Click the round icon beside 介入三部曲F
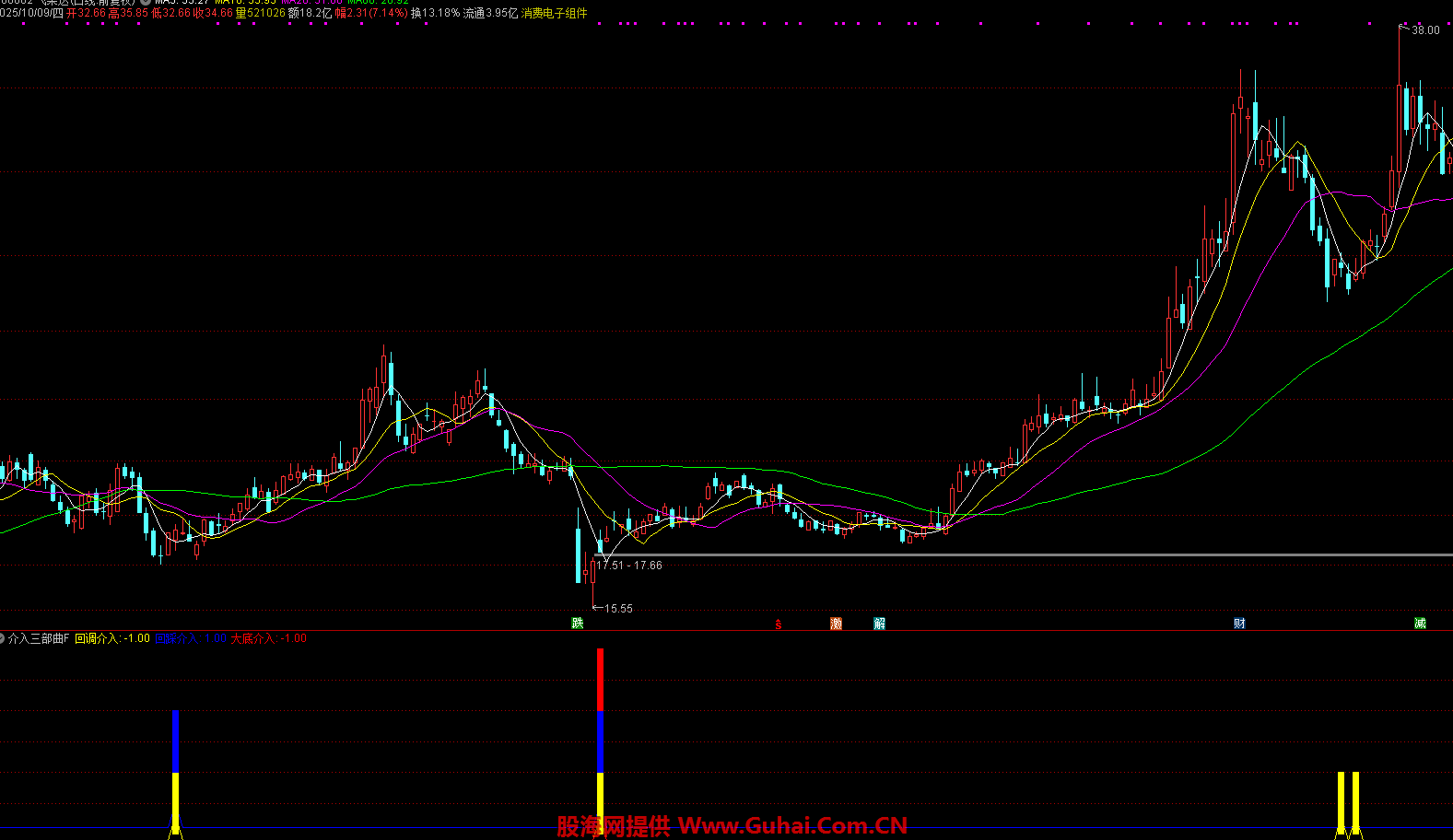 click(x=3, y=638)
